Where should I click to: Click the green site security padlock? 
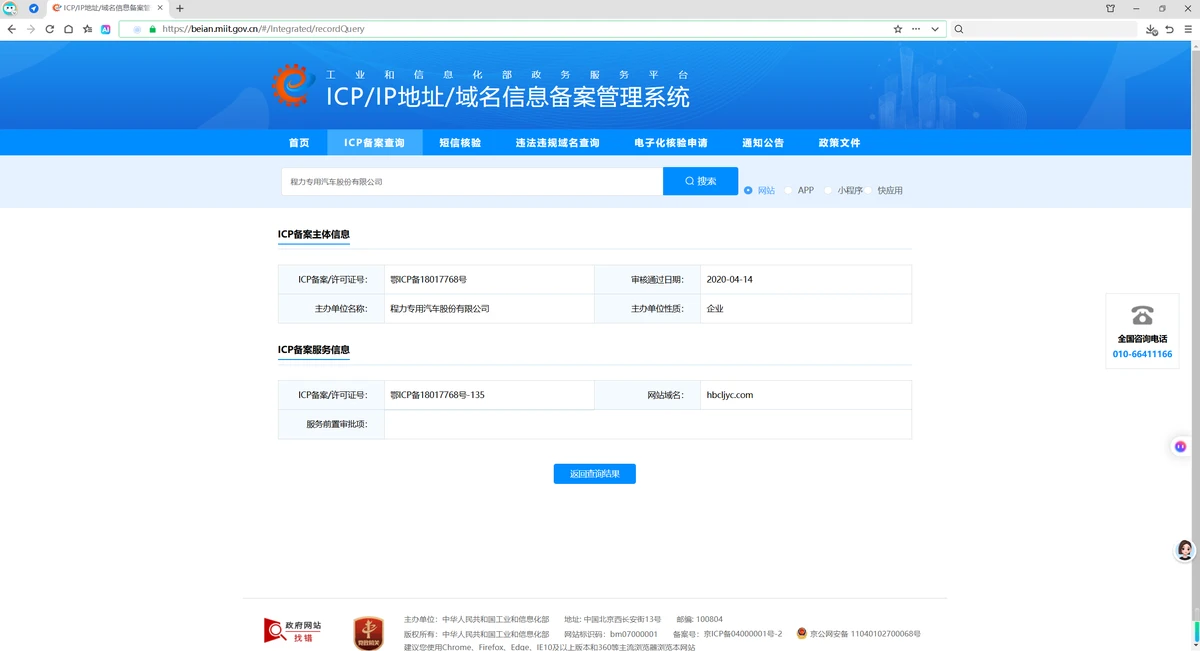click(152, 29)
